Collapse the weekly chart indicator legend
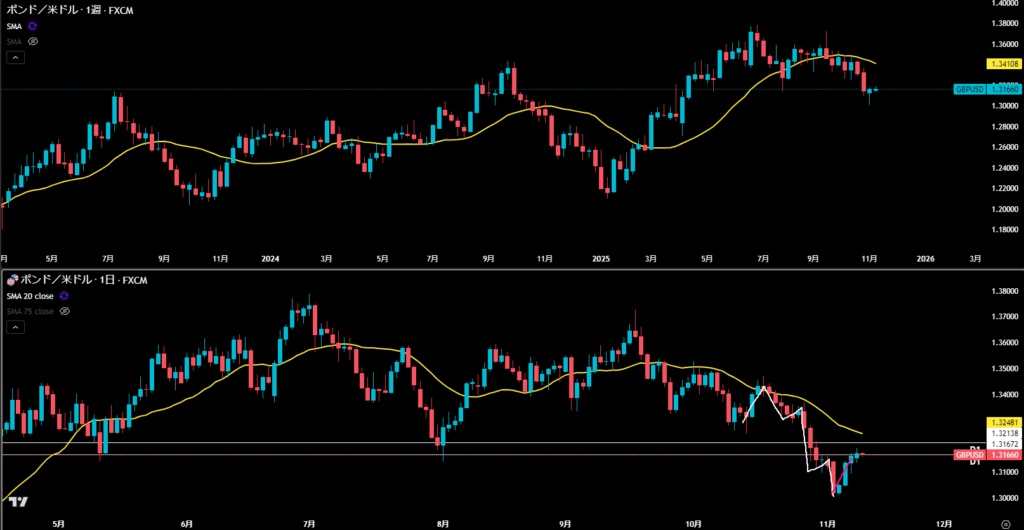 15,58
